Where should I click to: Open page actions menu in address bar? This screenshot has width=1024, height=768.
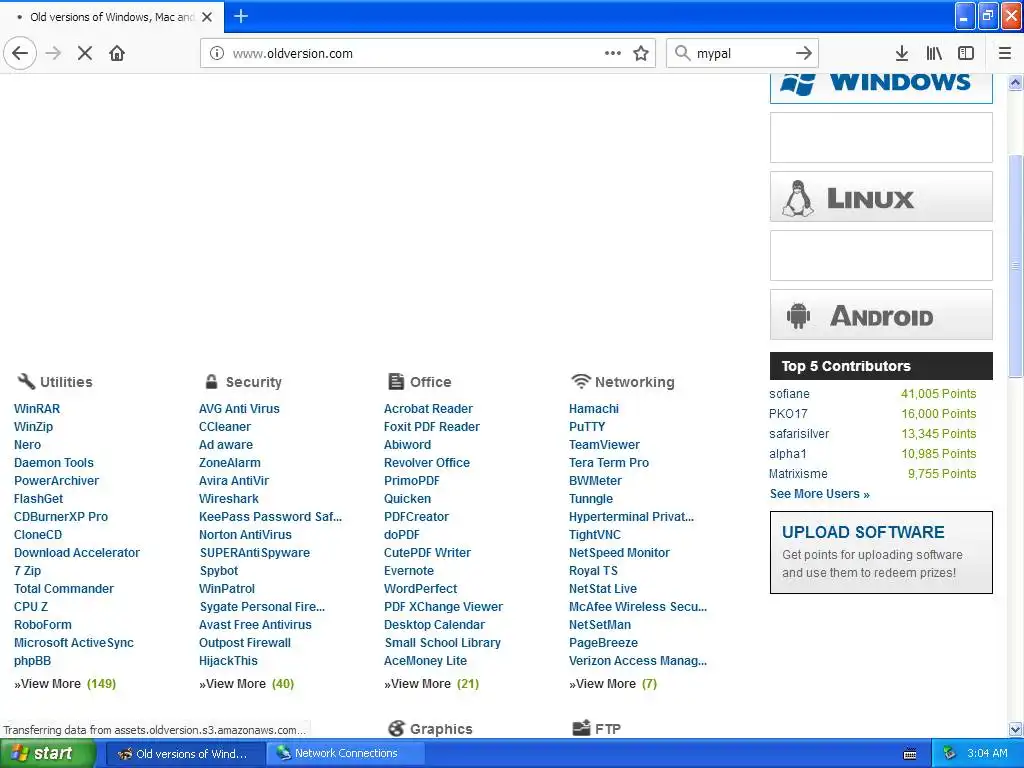point(613,53)
